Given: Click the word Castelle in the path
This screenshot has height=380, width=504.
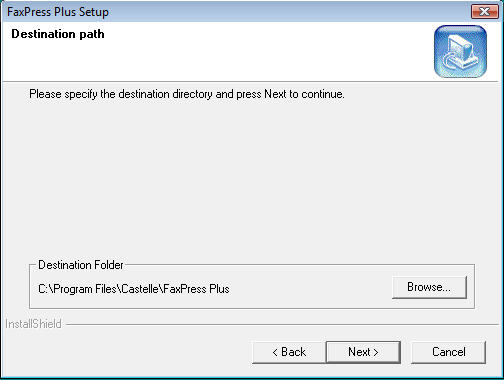Looking at the screenshot, I should 142,289.
